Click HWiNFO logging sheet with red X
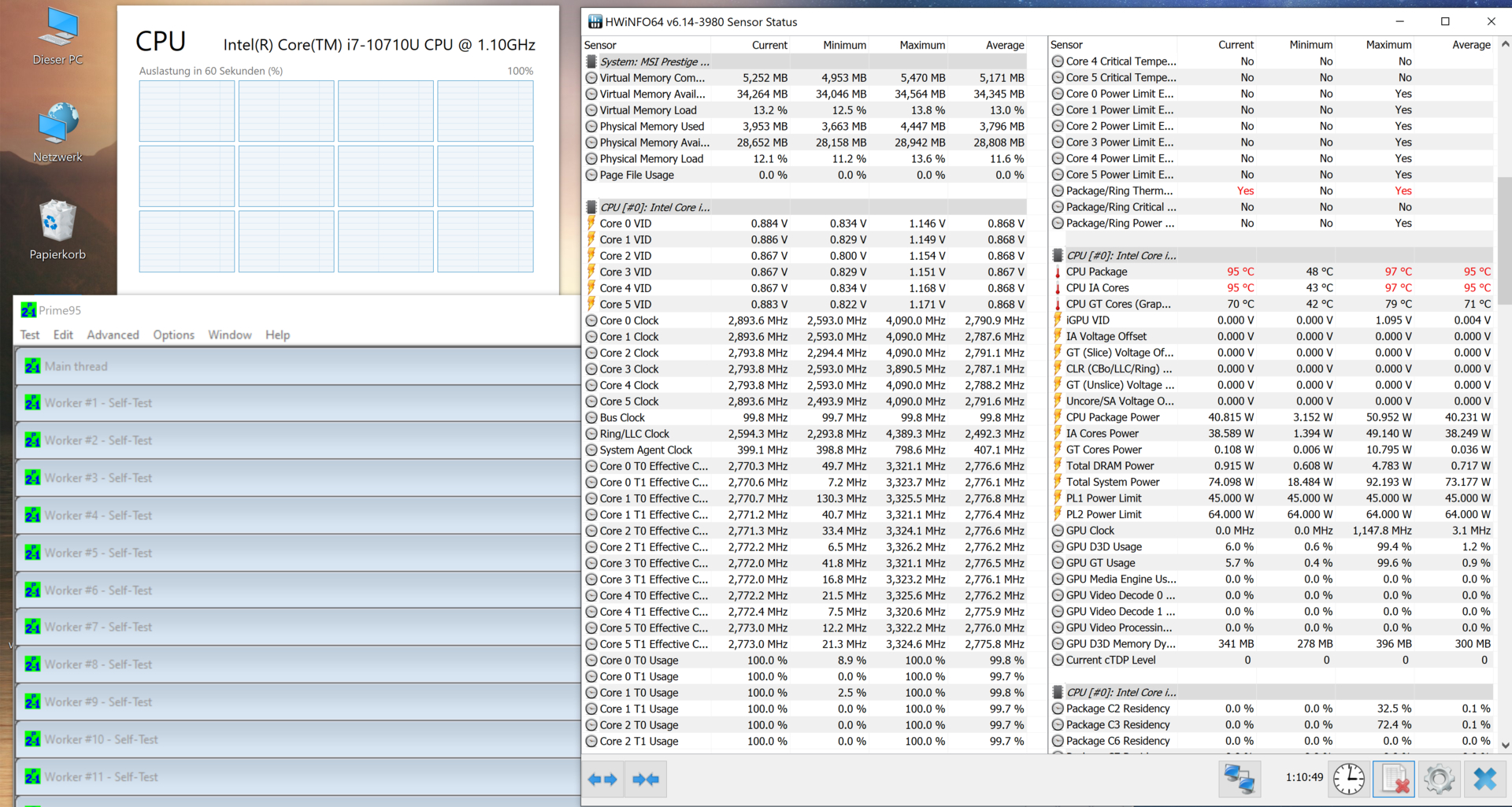 click(1394, 779)
